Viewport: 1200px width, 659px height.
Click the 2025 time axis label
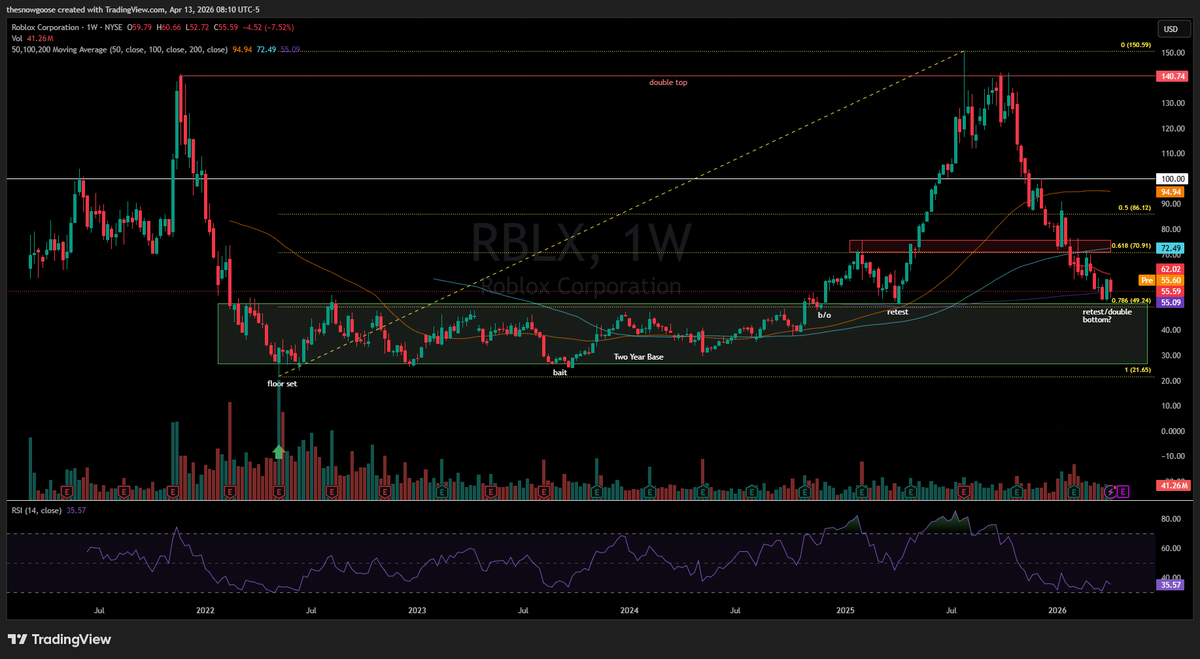point(845,609)
